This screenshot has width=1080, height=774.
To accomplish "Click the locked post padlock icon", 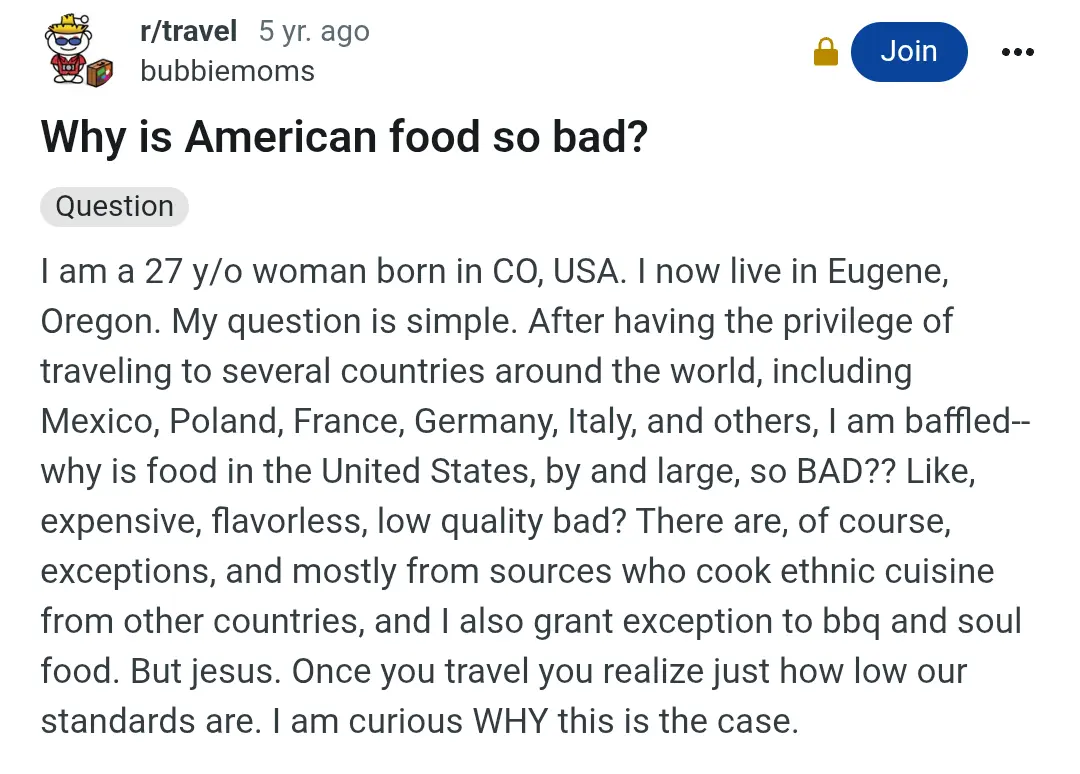I will [826, 52].
